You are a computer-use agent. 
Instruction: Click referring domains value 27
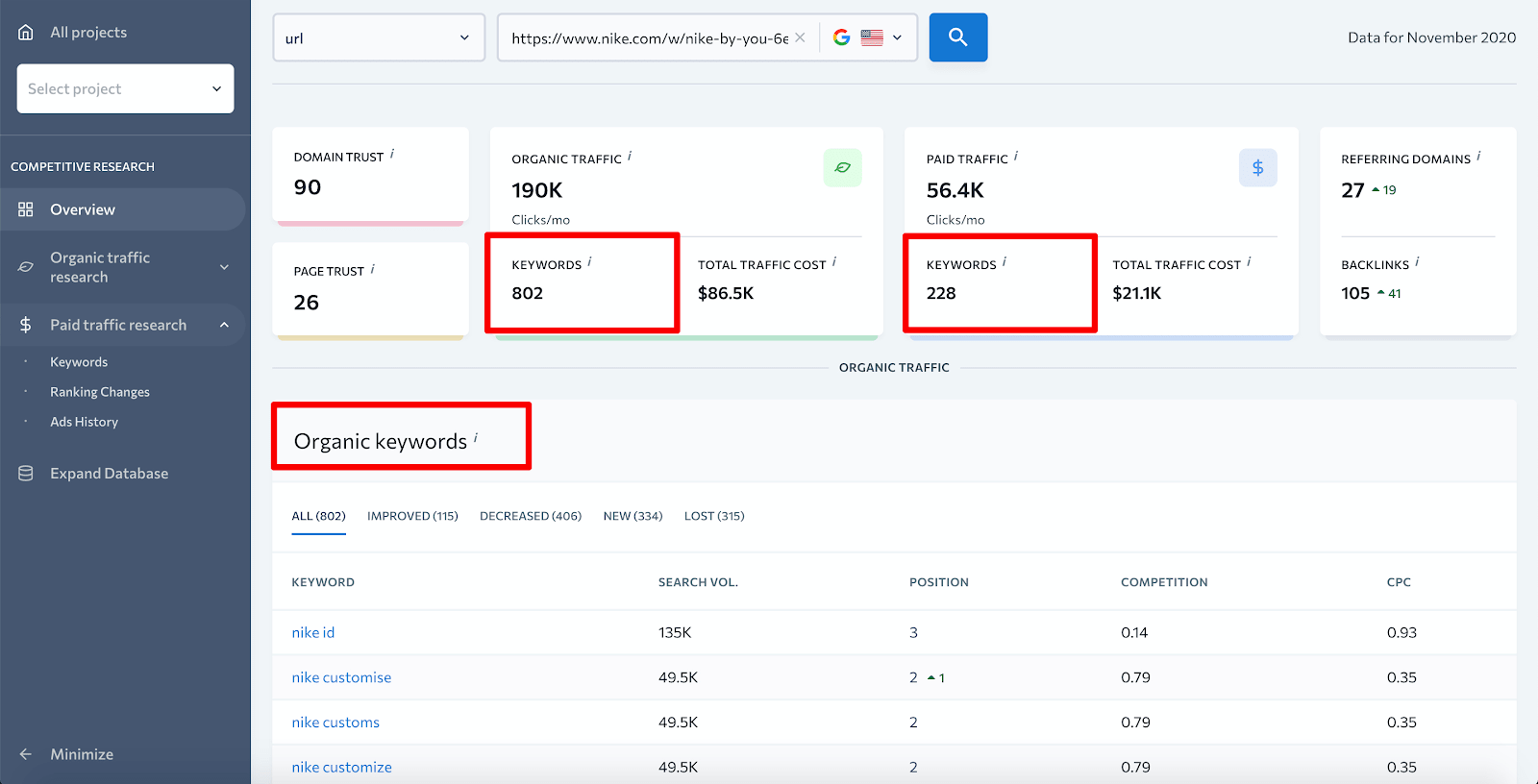point(1352,190)
